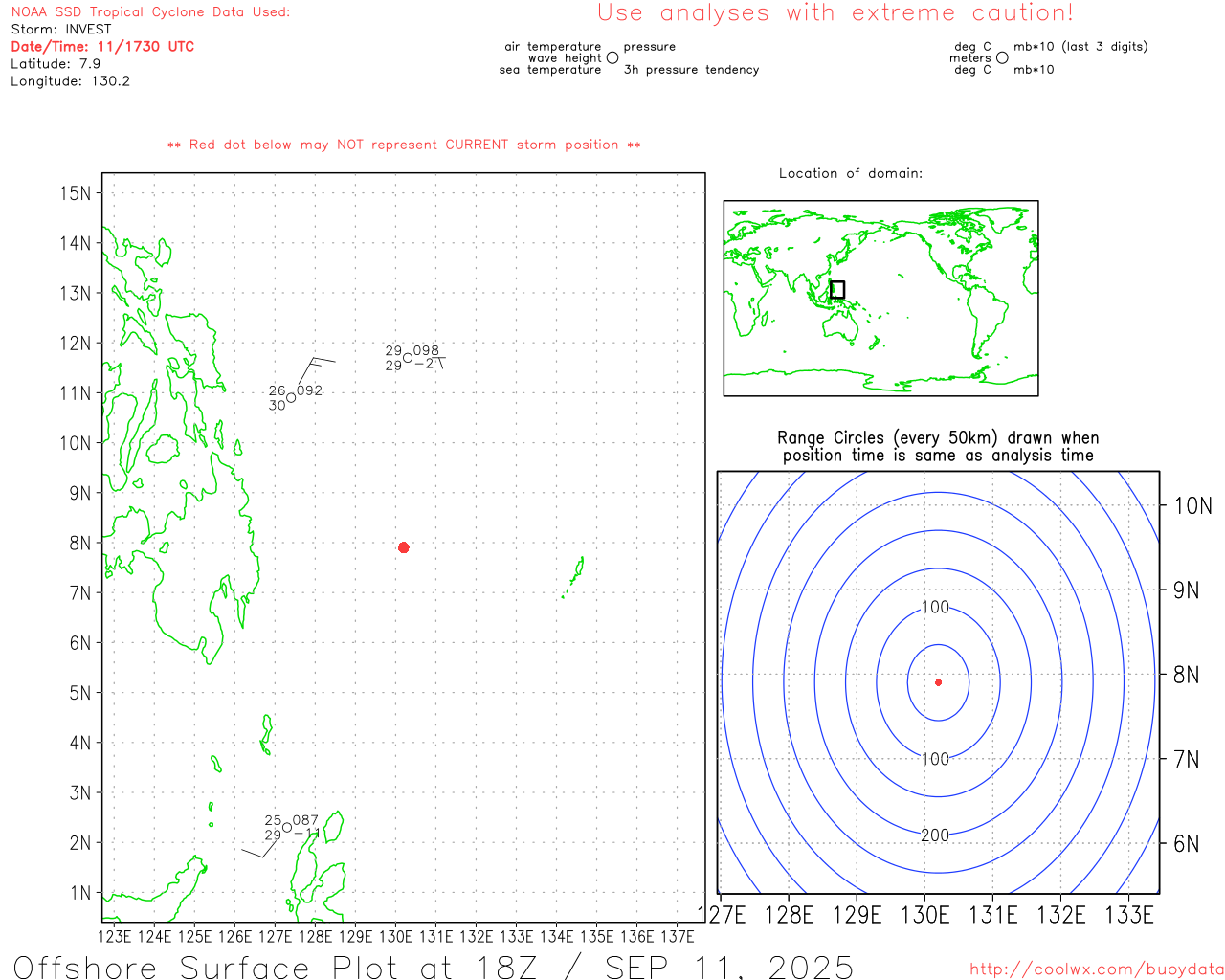Click the 'sea temperature' legend label
1225x980 pixels.
pyautogui.click(x=550, y=70)
